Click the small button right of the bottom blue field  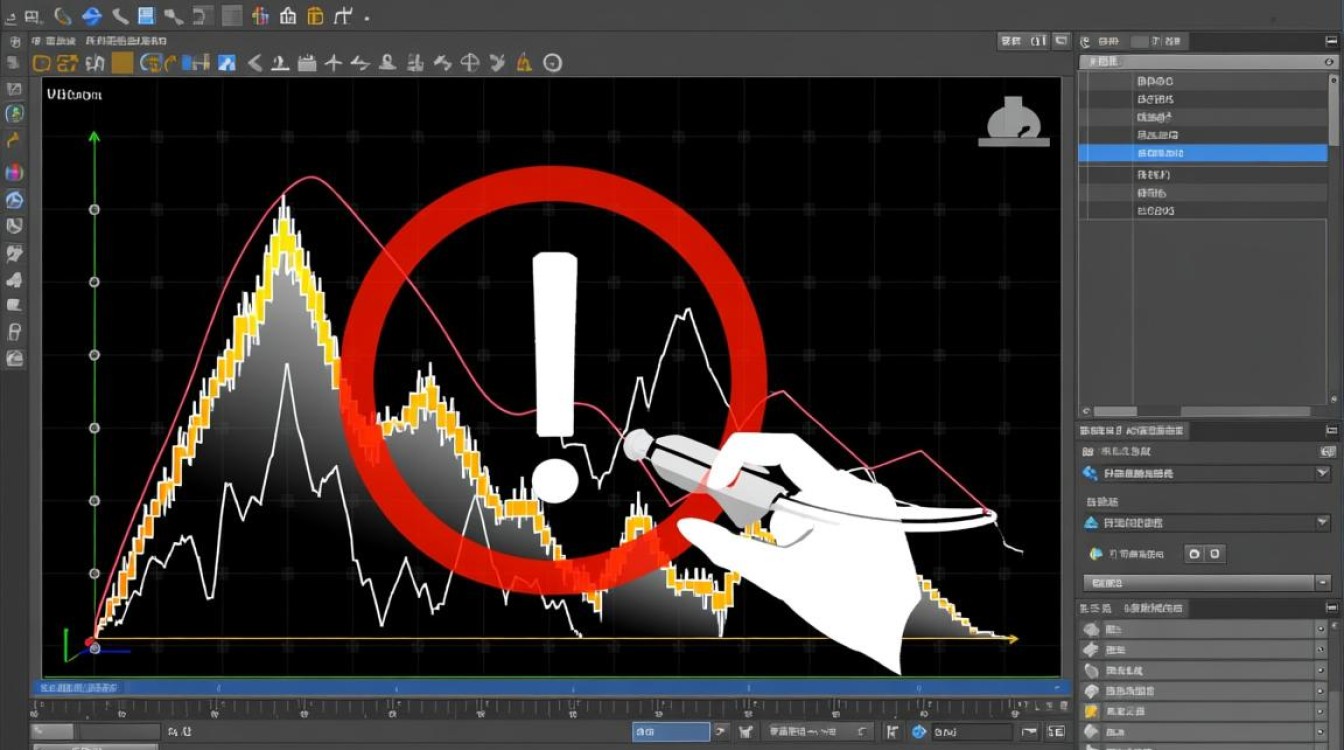[720, 732]
